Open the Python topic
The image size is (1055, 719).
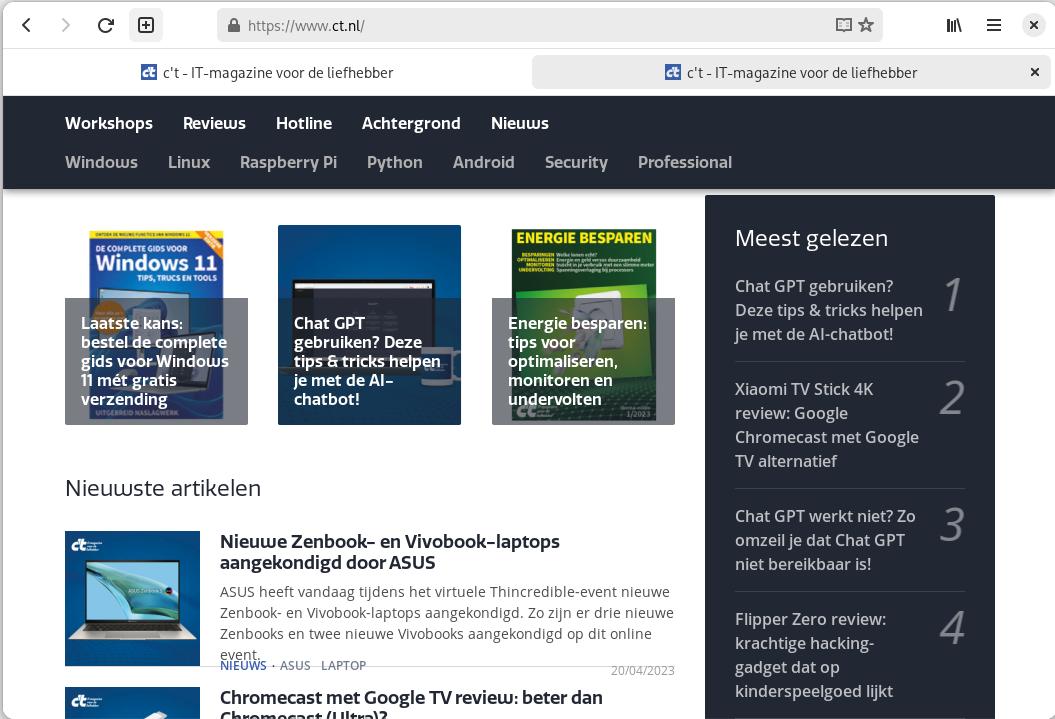[x=395, y=162]
